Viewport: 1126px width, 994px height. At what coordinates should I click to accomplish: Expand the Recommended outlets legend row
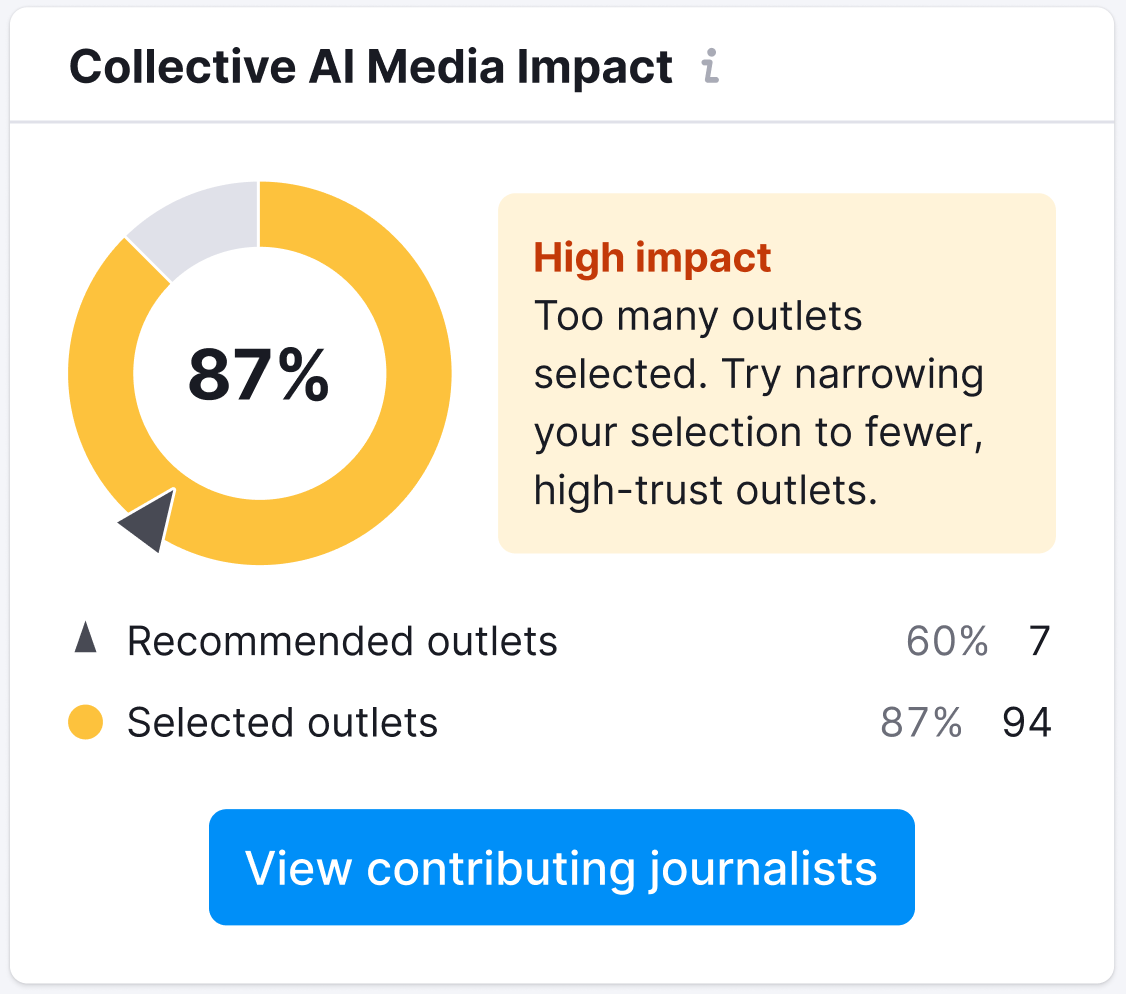(x=342, y=641)
